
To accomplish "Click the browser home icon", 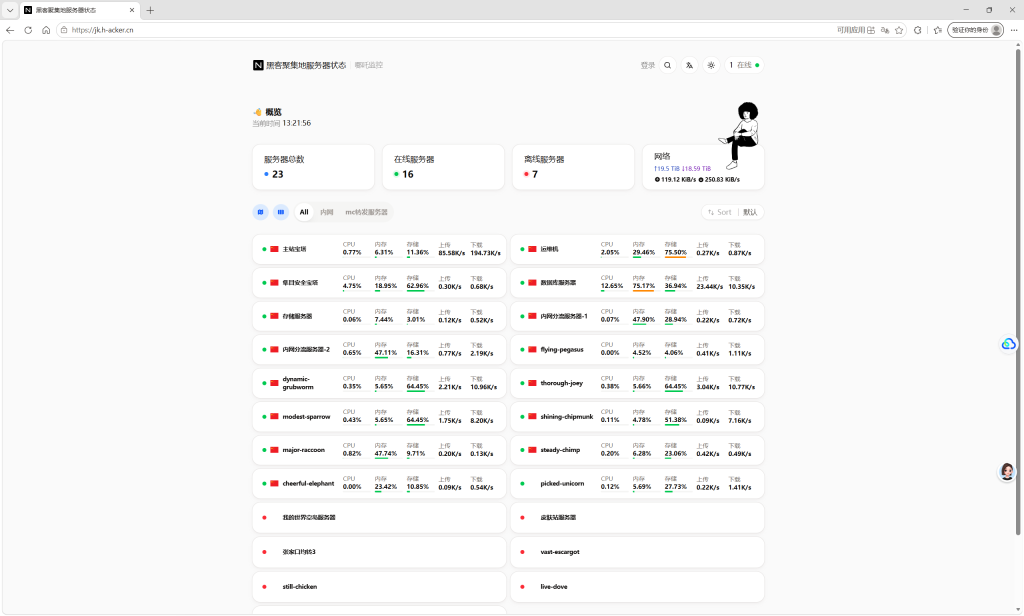I will pos(46,30).
